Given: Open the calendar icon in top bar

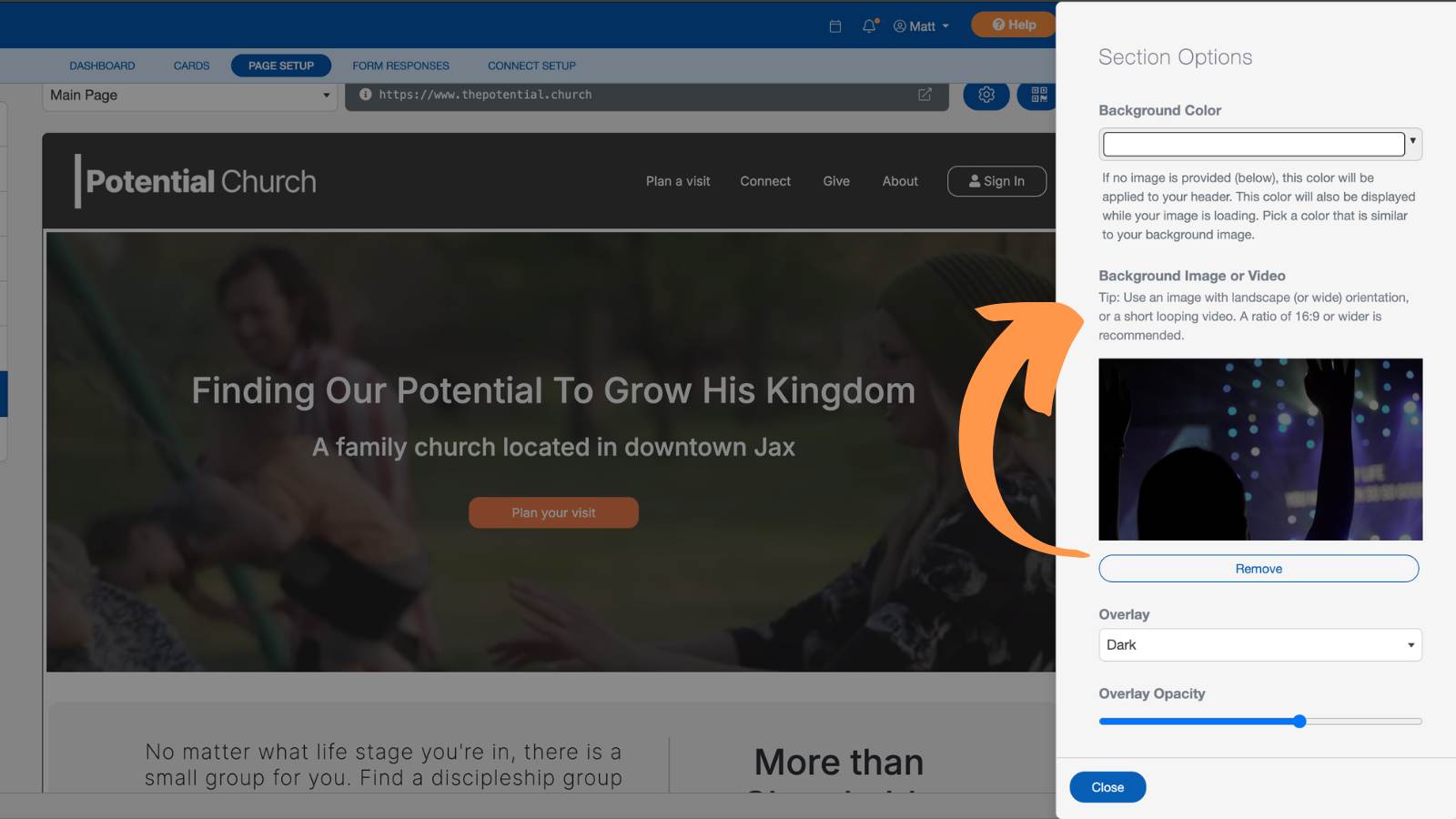Looking at the screenshot, I should click(835, 26).
